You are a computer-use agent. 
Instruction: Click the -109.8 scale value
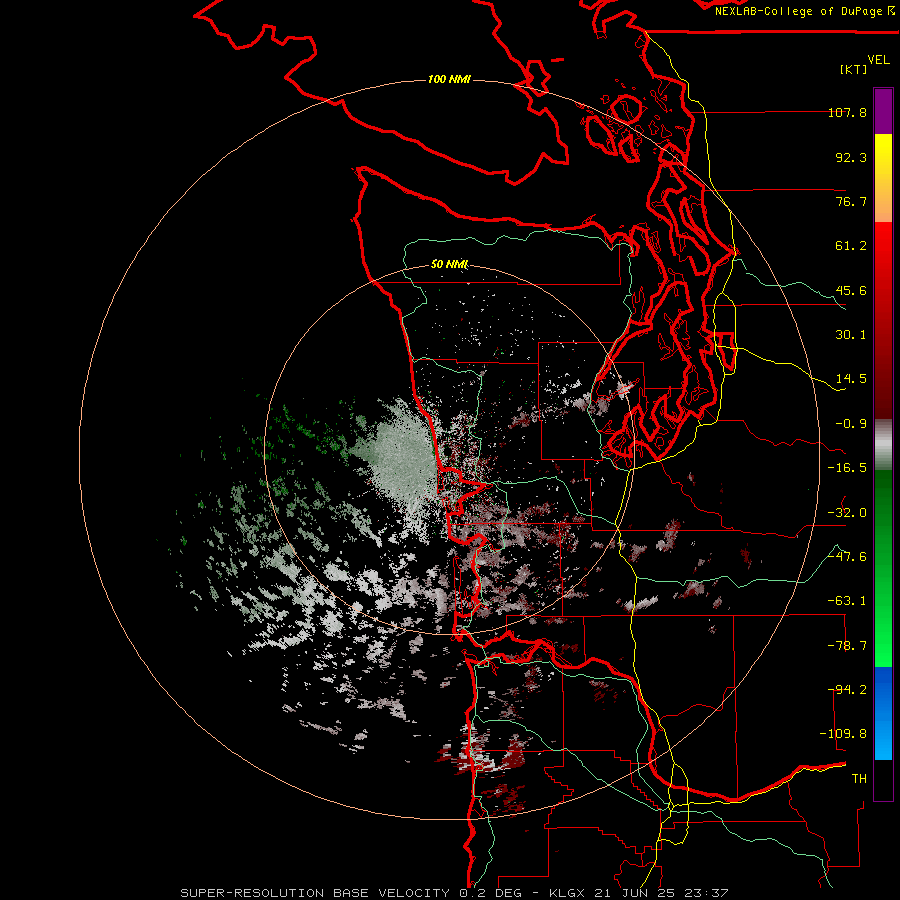point(843,734)
